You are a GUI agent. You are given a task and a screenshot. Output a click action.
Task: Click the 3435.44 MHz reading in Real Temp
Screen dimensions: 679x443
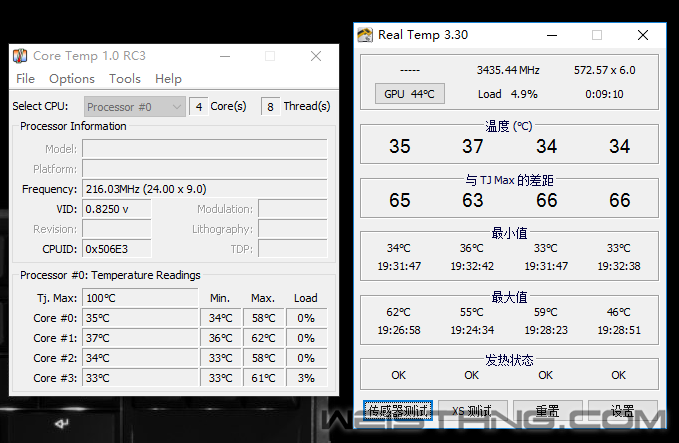[x=508, y=70]
